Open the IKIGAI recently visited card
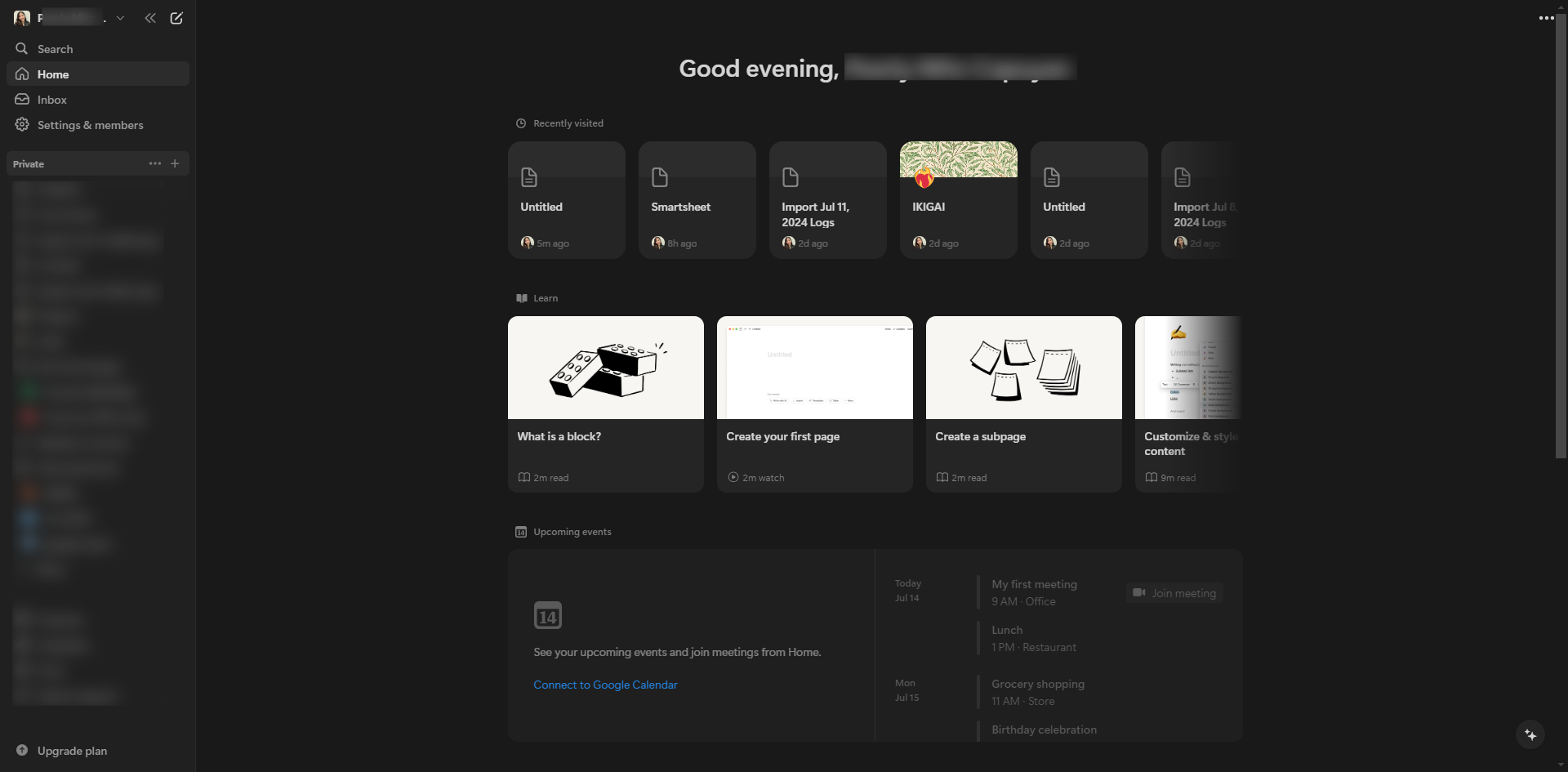This screenshot has width=1568, height=772. 959,200
